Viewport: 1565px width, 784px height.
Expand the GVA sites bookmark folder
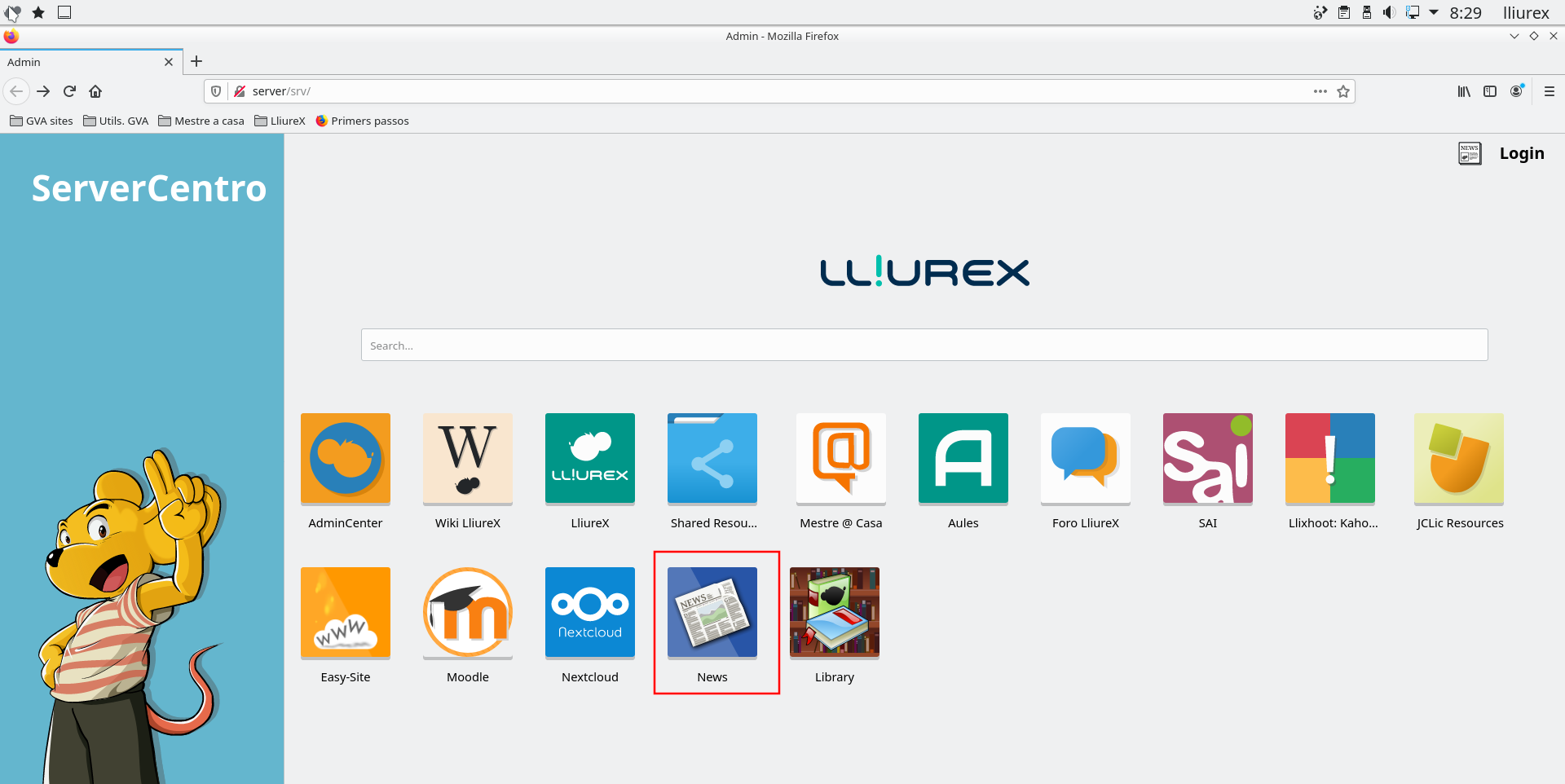pos(42,121)
